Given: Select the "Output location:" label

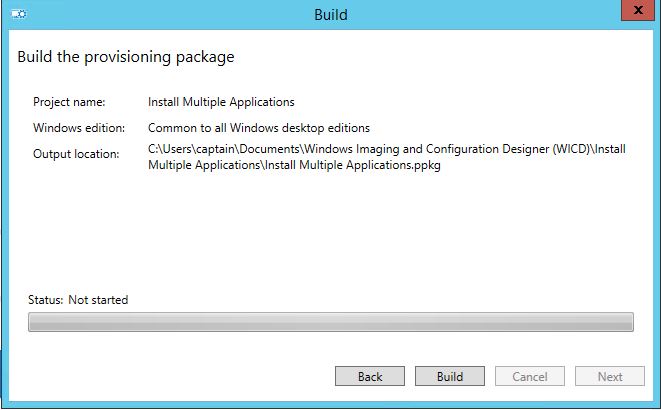Looking at the screenshot, I should (x=76, y=154).
